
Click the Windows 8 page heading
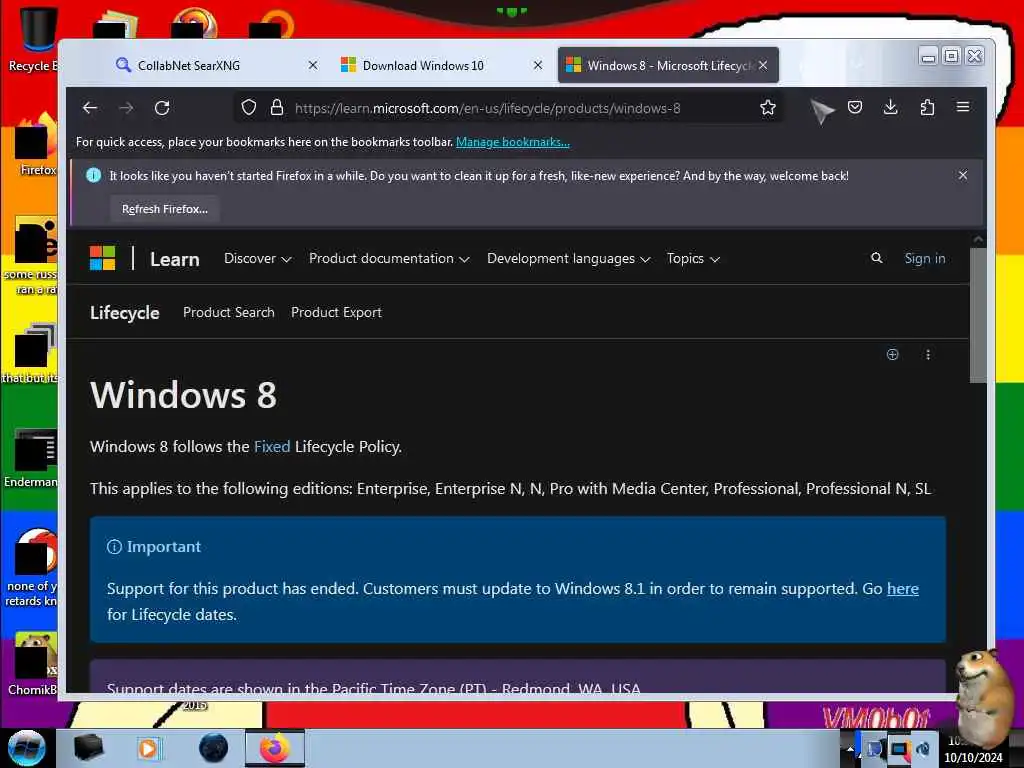pyautogui.click(x=184, y=395)
